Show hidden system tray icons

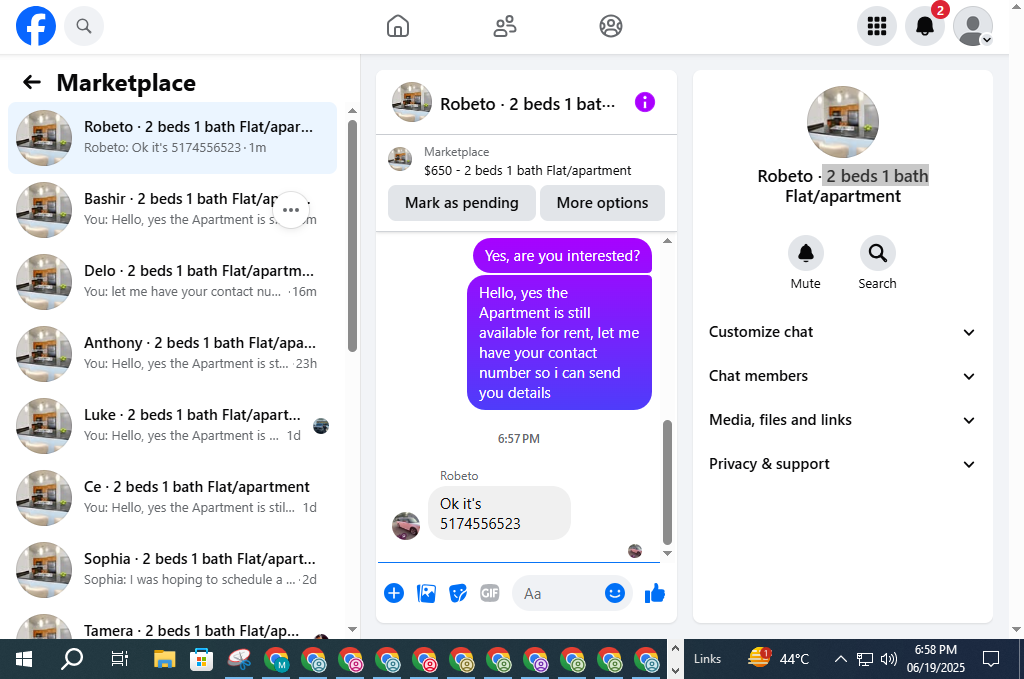click(840, 659)
